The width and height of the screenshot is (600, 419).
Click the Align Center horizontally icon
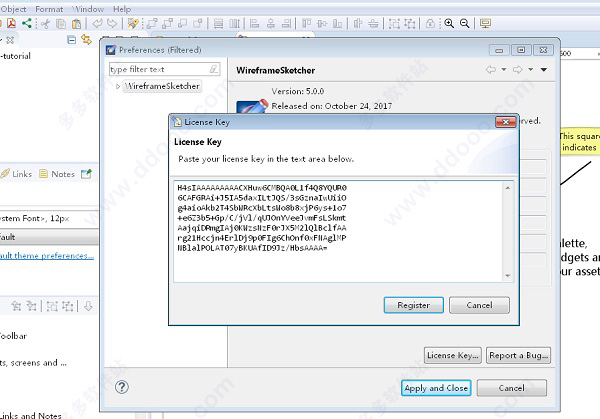click(271, 24)
